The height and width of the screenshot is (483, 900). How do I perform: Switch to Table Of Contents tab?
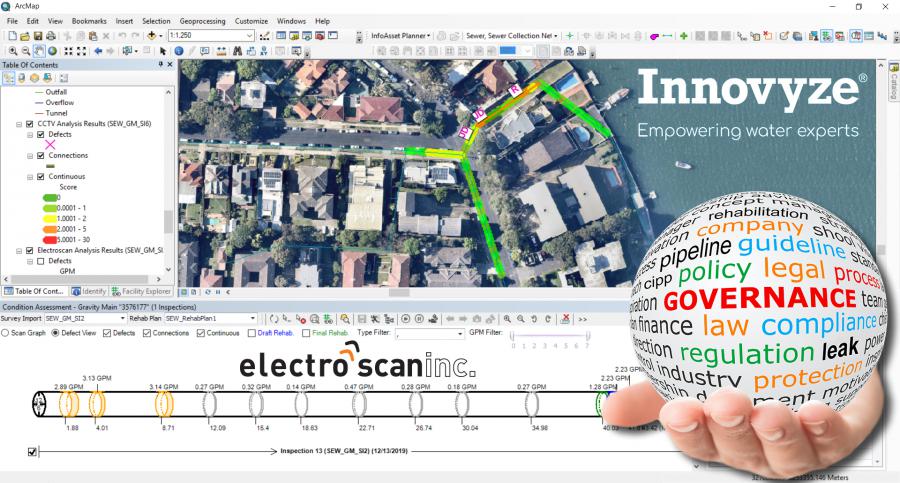pos(34,291)
